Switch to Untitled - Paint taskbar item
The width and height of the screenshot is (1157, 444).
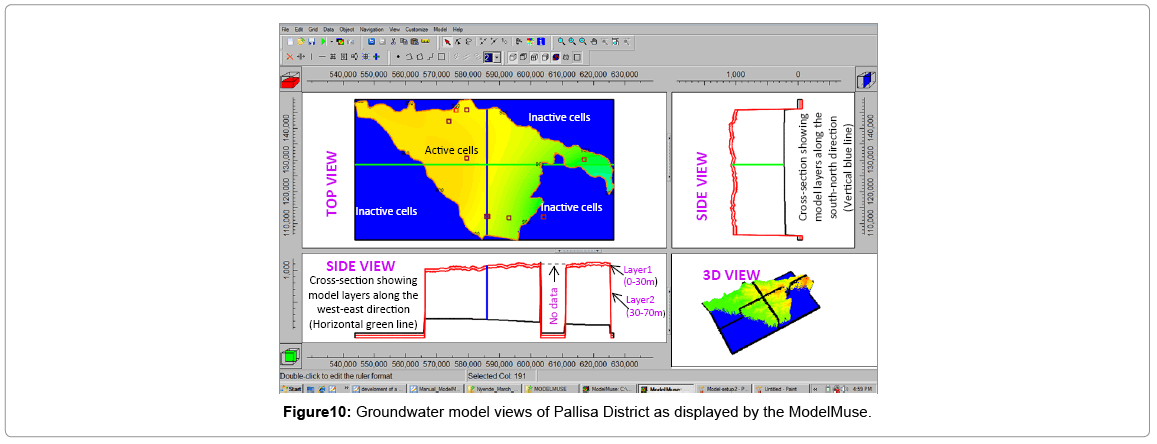point(780,388)
